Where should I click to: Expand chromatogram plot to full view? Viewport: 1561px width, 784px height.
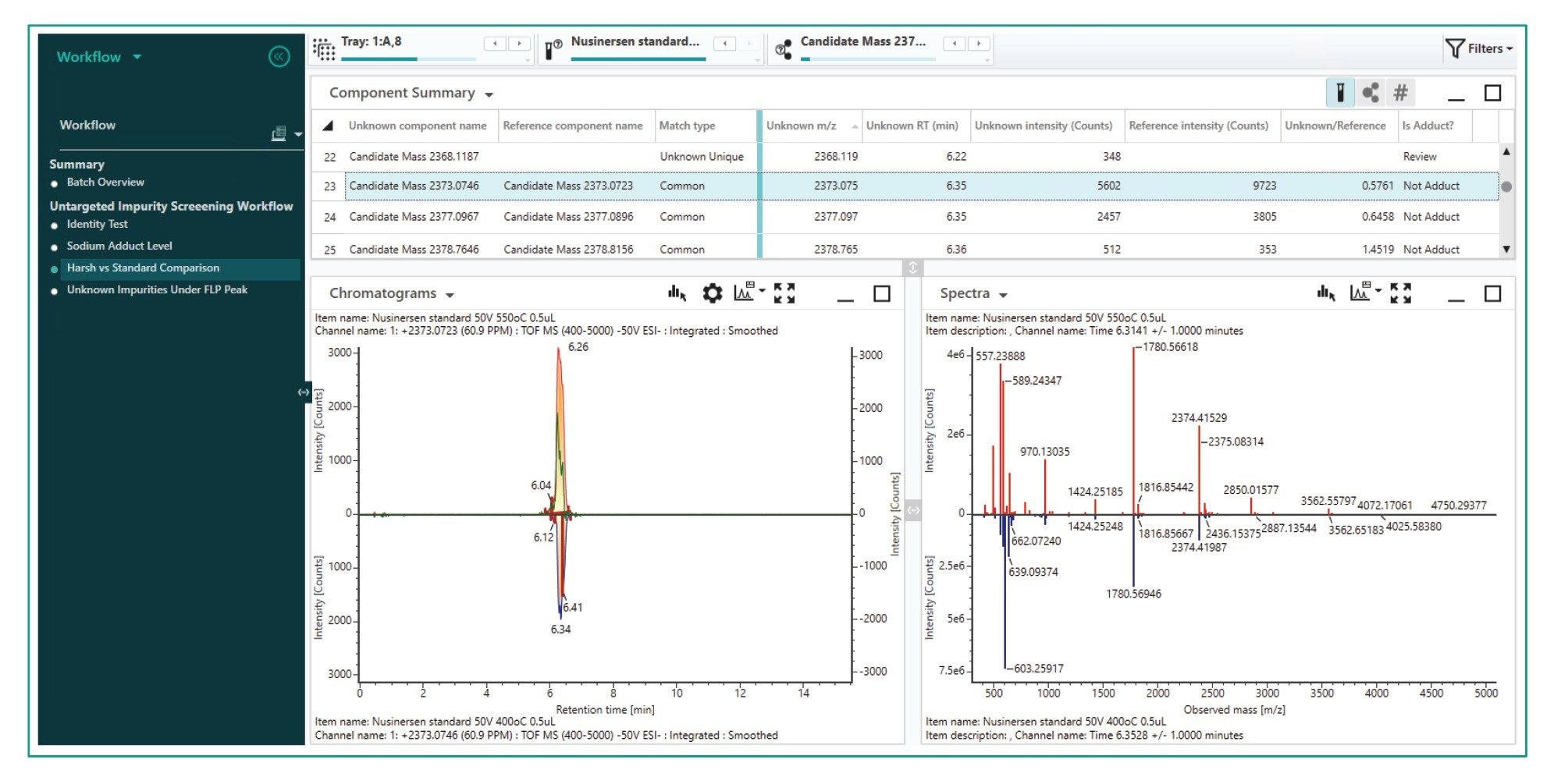784,293
